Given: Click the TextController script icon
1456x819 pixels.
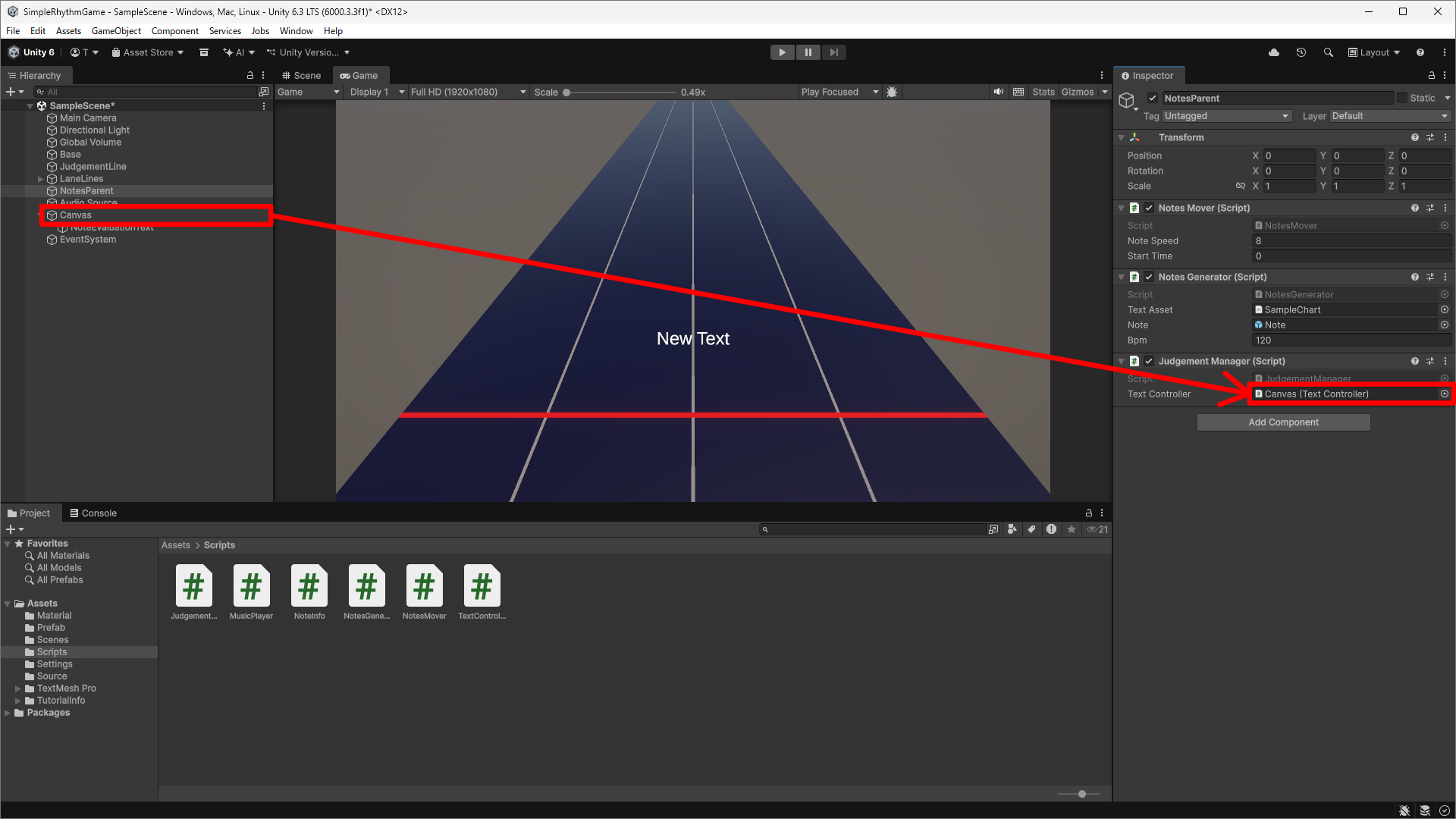Looking at the screenshot, I should coord(482,586).
